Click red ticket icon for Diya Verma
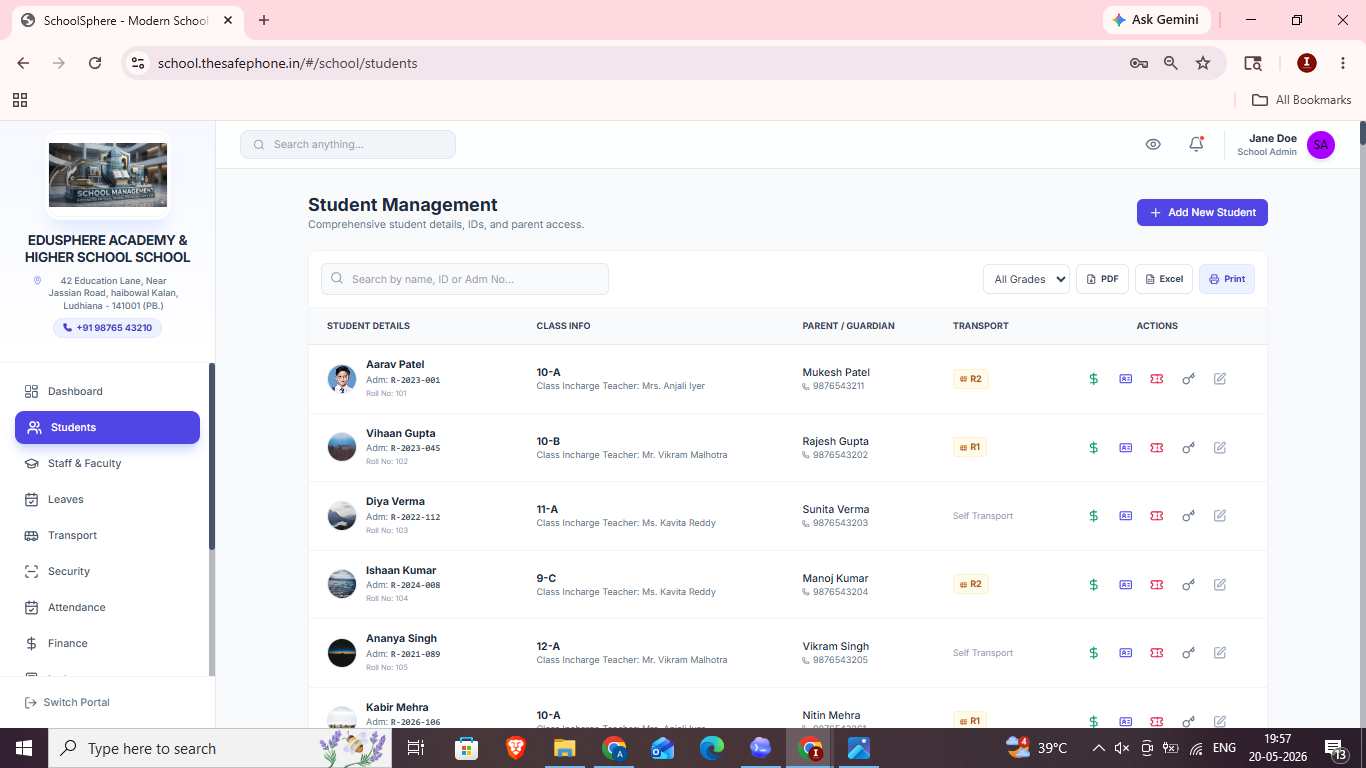This screenshot has width=1366, height=768. [x=1157, y=516]
